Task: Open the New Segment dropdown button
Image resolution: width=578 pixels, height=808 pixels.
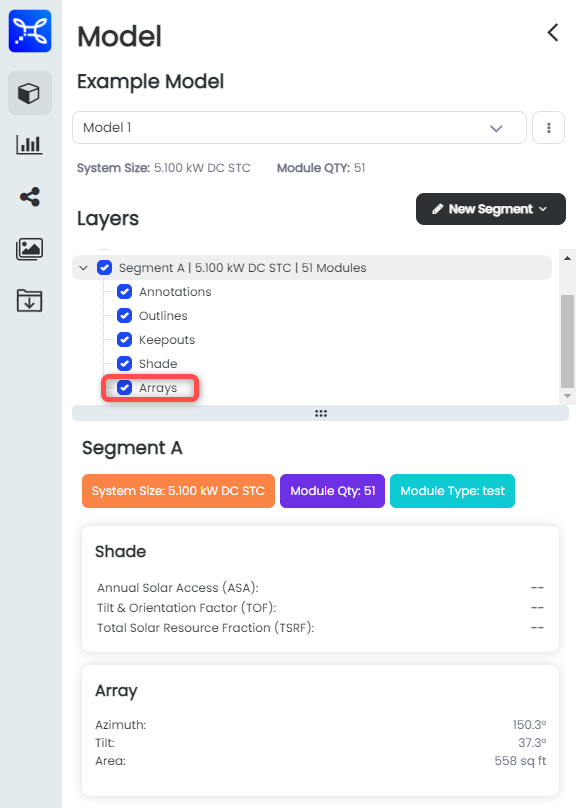Action: point(490,209)
